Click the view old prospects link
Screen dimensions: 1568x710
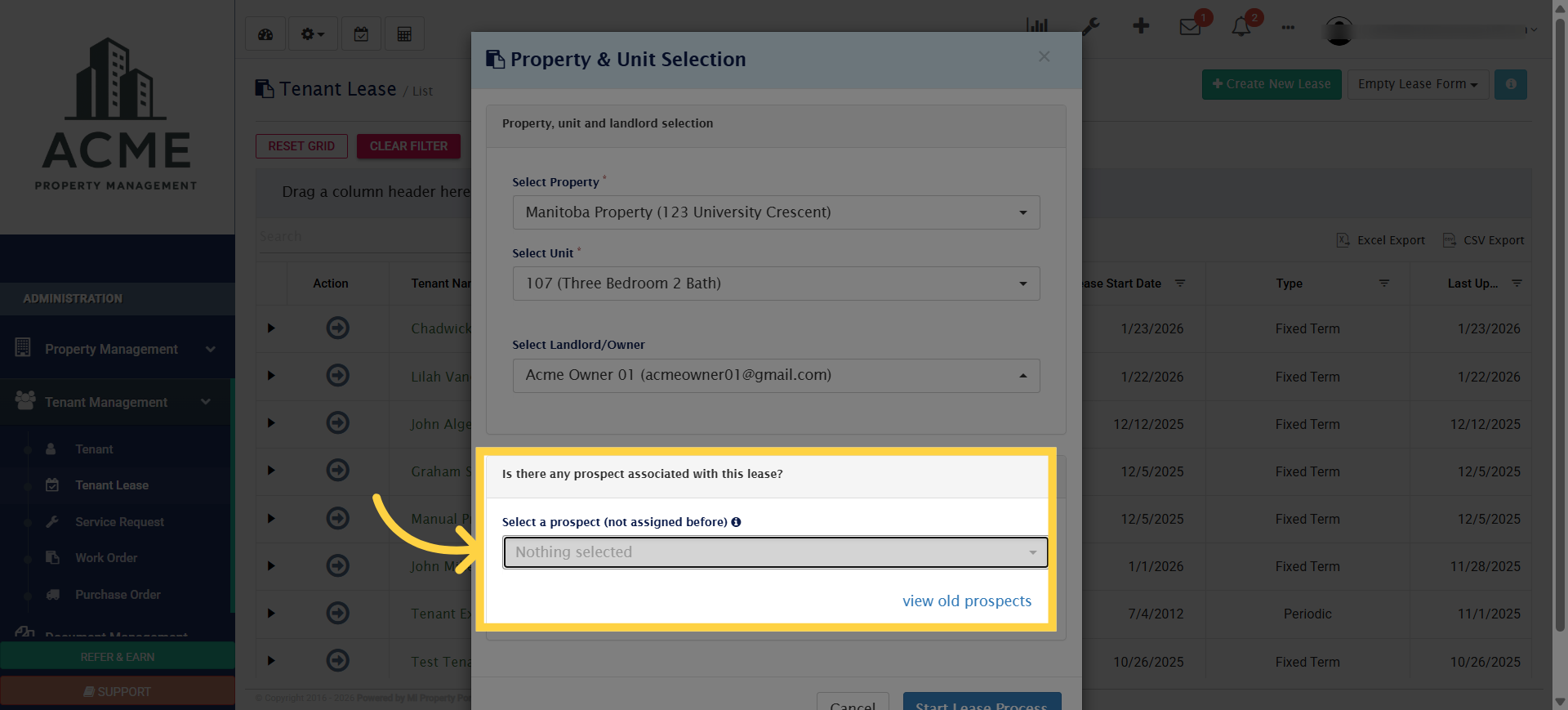tap(967, 601)
